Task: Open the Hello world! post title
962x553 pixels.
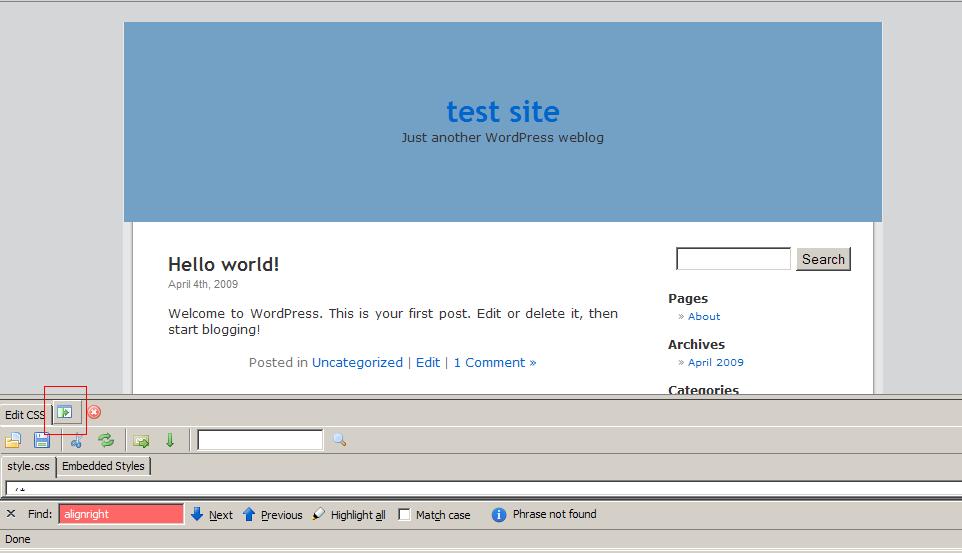Action: [x=223, y=265]
